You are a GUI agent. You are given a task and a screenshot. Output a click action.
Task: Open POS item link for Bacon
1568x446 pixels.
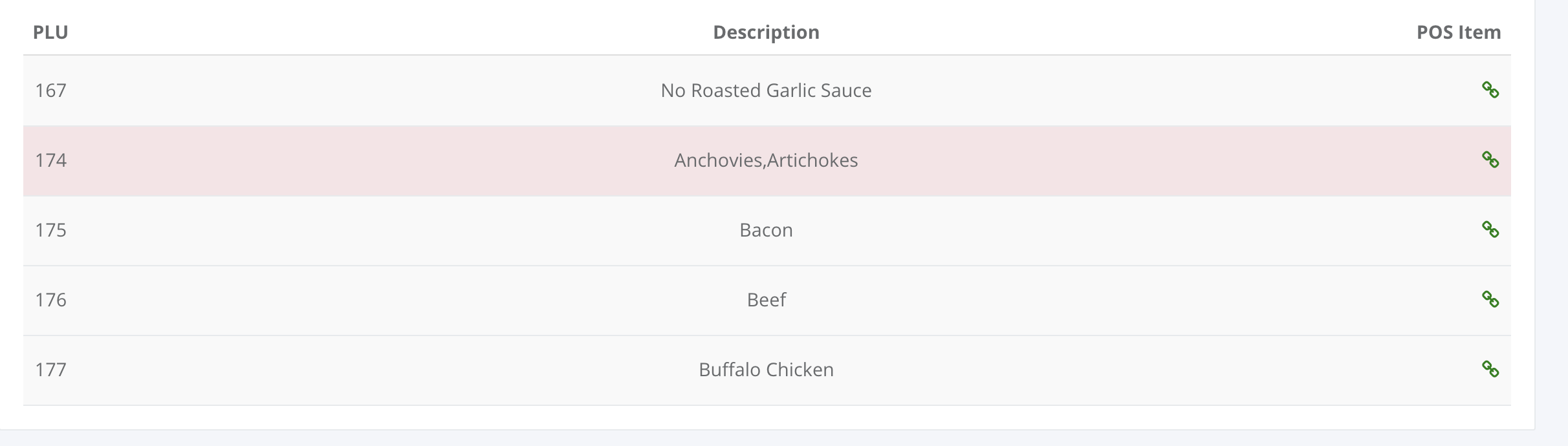(1490, 229)
